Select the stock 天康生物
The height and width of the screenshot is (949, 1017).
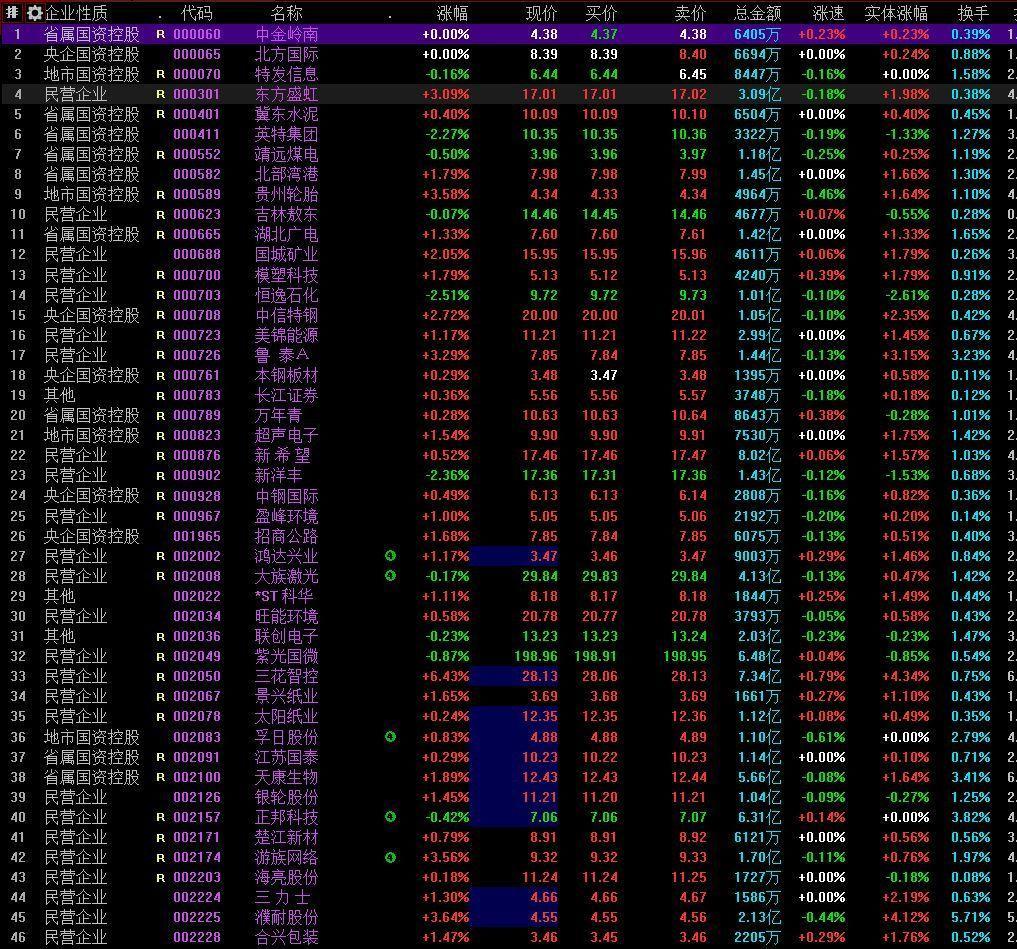[287, 777]
